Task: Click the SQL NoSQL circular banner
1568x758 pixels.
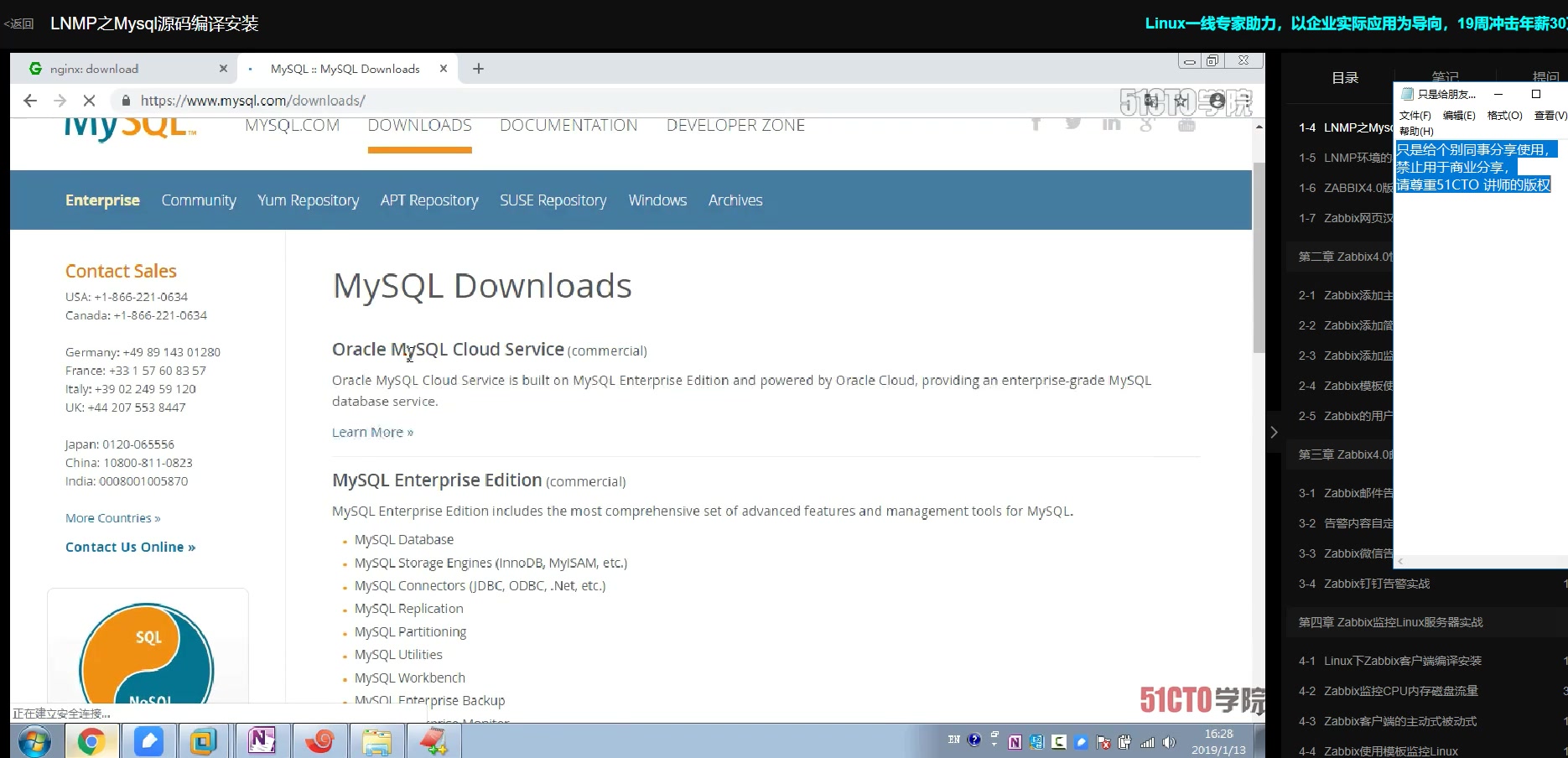Action: point(147,652)
